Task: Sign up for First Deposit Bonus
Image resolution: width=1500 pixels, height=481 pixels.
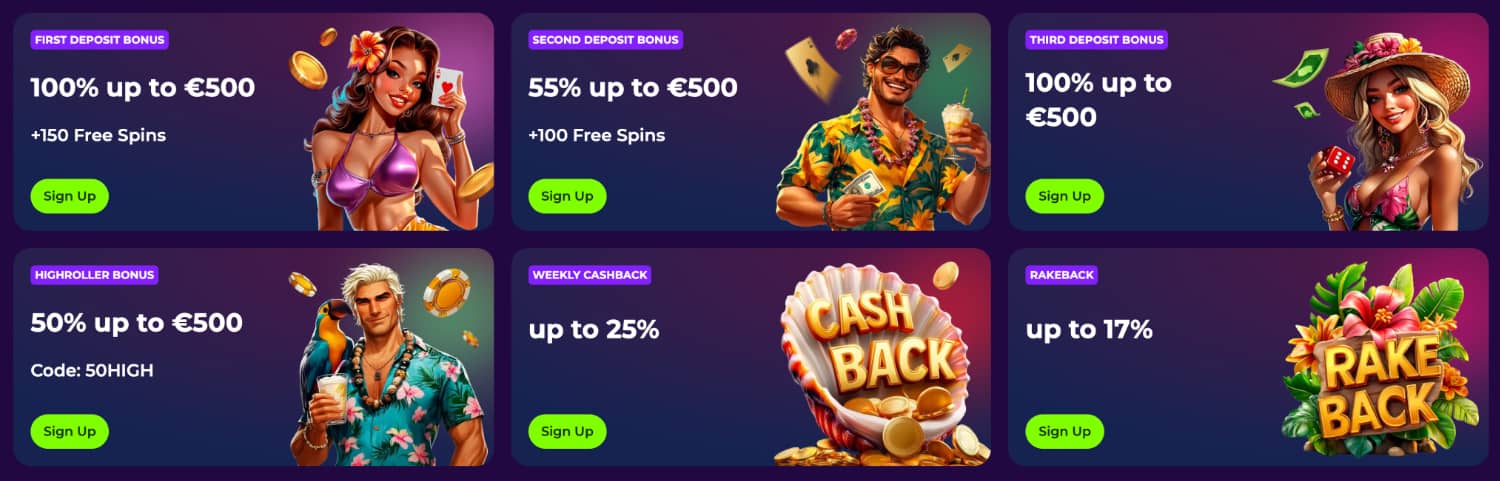Action: (x=70, y=196)
